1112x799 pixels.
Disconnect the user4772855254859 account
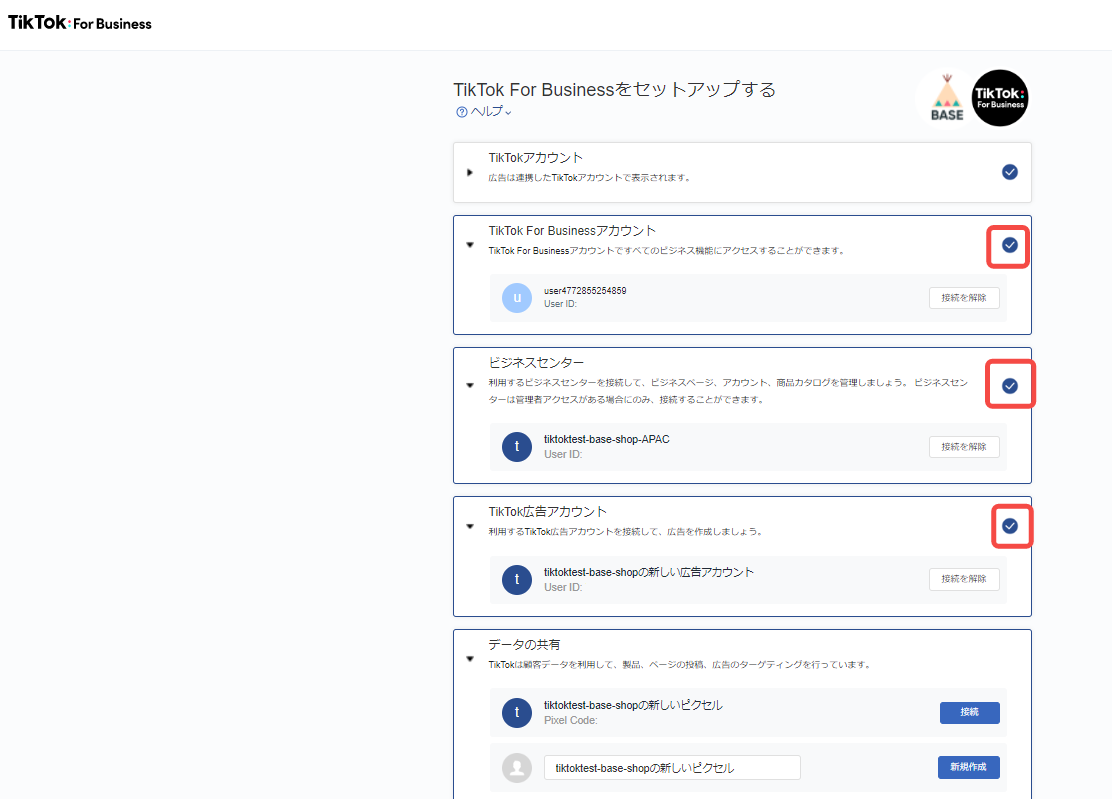963,298
